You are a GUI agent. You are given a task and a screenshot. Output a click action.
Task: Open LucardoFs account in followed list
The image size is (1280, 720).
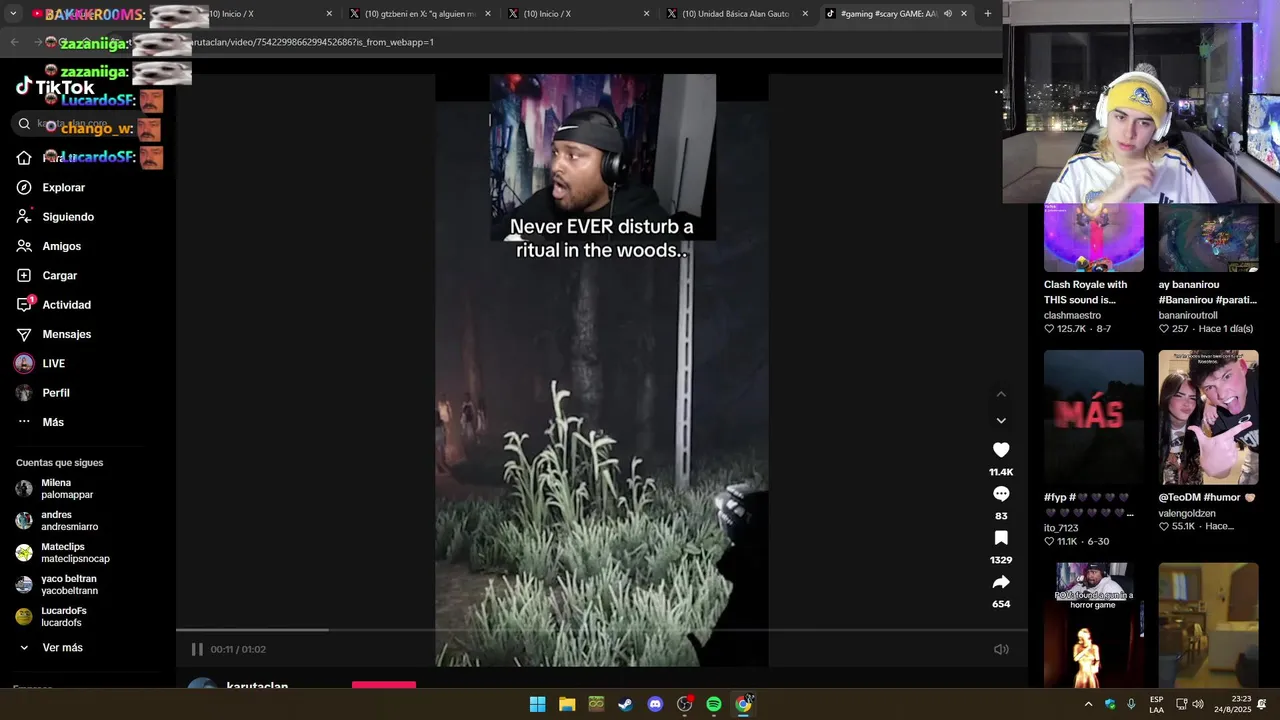(62, 617)
